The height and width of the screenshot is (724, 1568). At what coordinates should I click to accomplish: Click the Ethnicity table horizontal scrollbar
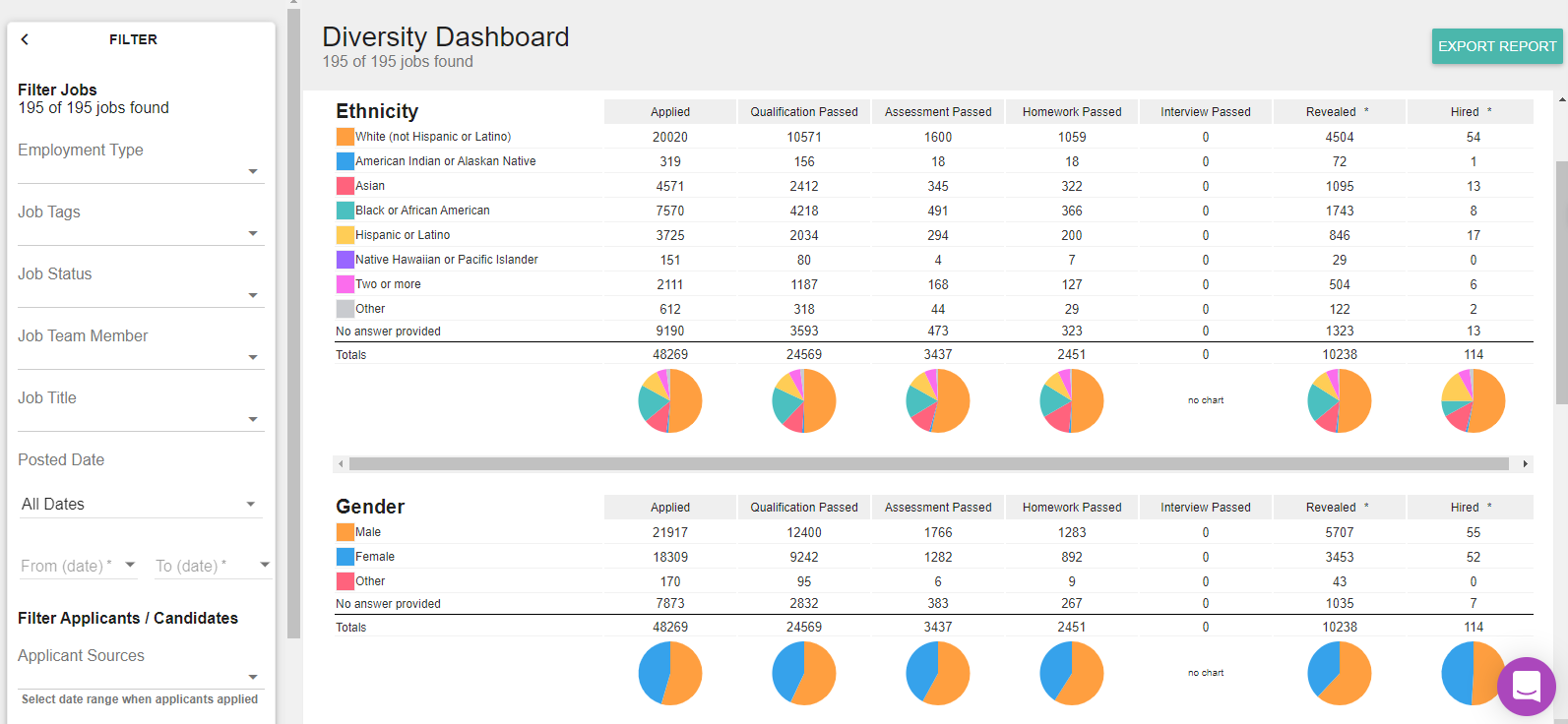(x=928, y=464)
